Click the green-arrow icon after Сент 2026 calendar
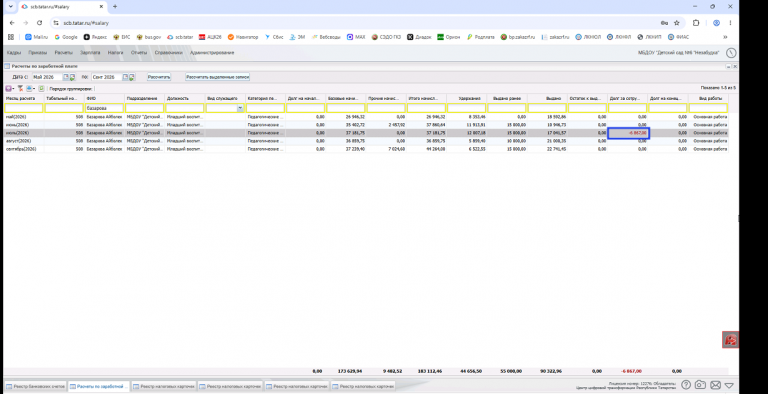 pyautogui.click(x=131, y=77)
